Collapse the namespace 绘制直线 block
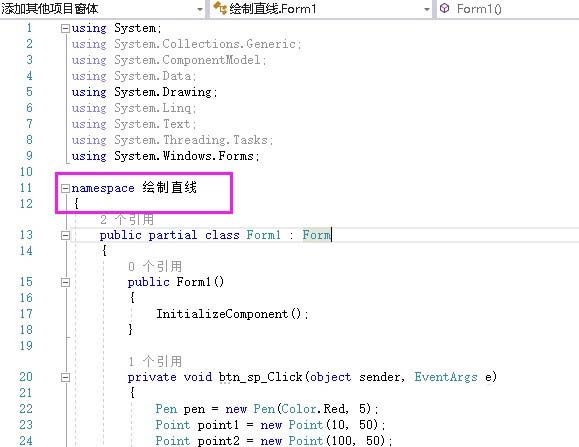 (65, 189)
